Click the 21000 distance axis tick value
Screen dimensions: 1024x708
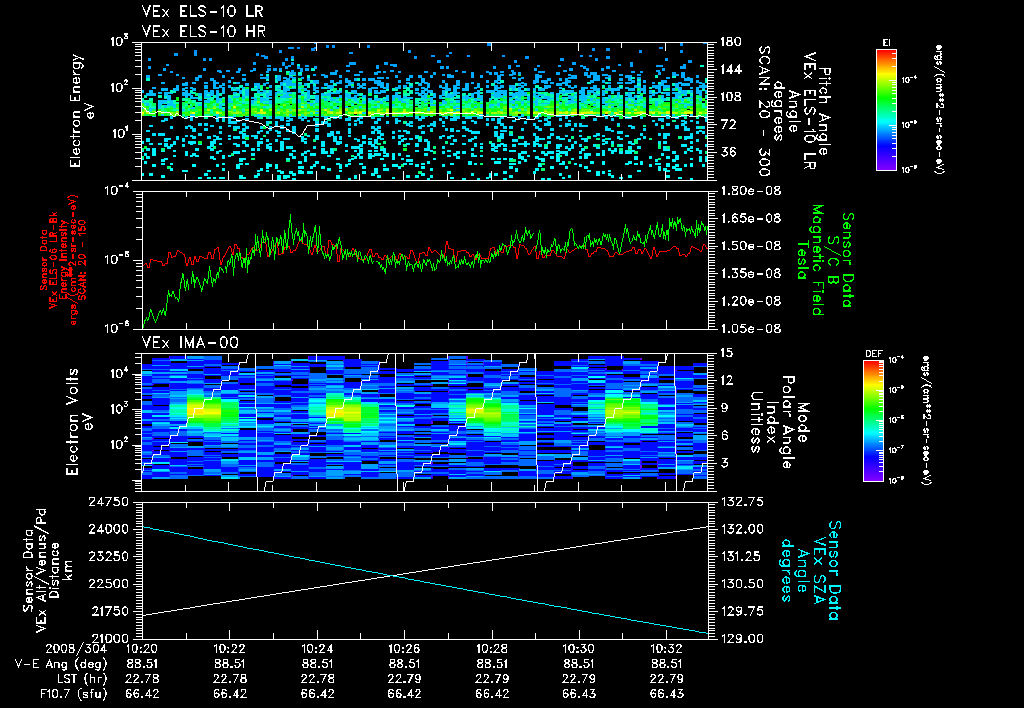click(x=108, y=638)
